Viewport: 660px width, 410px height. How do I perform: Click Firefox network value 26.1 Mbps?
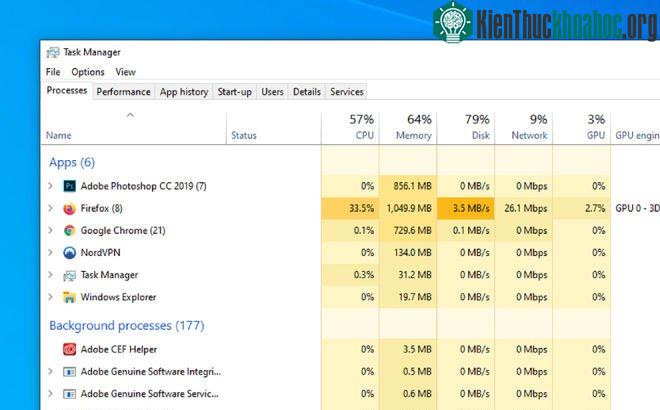coord(526,208)
